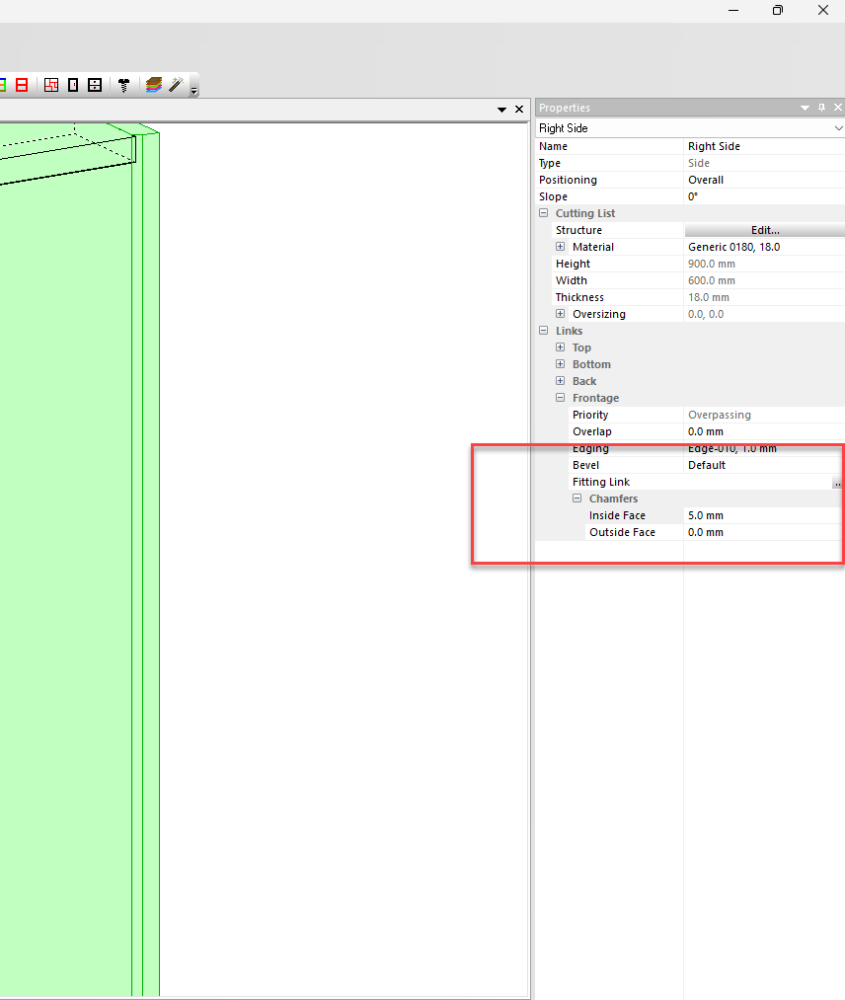Open the Right Side object selector dropdown

837,128
